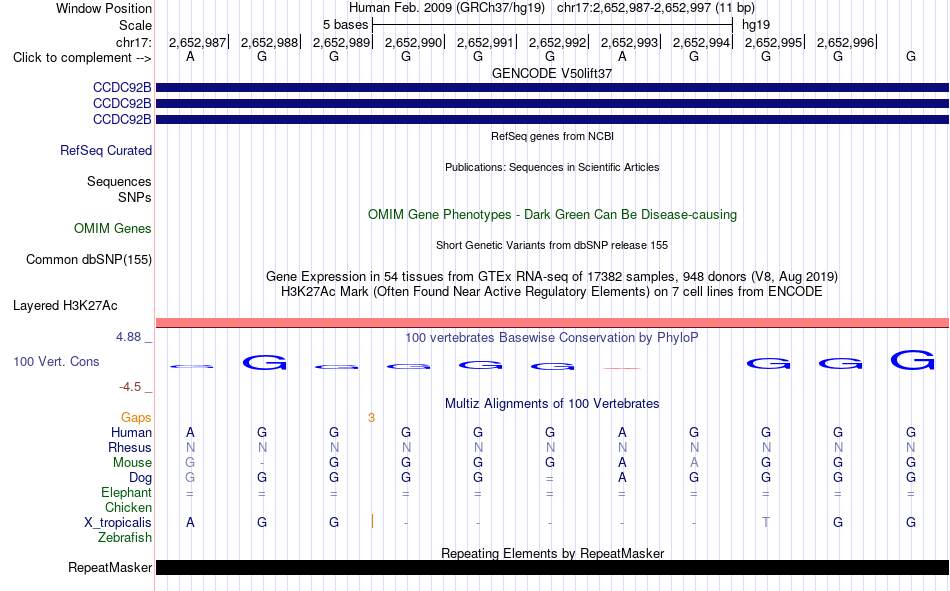Click 'Publications: Sequences in Scientific Articles' title
This screenshot has height=591, width=950.
552,167
